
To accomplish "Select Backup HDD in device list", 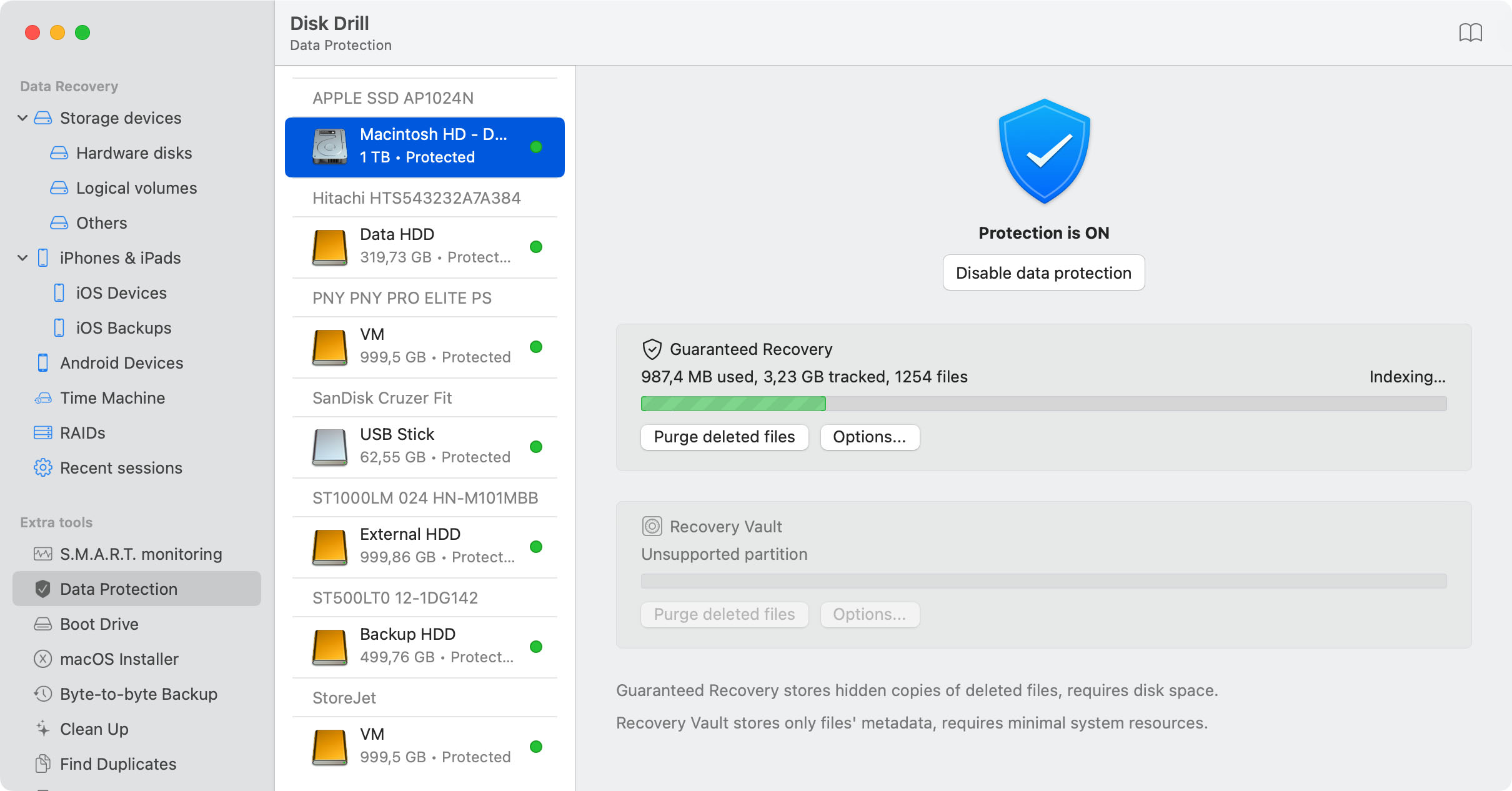I will point(425,644).
